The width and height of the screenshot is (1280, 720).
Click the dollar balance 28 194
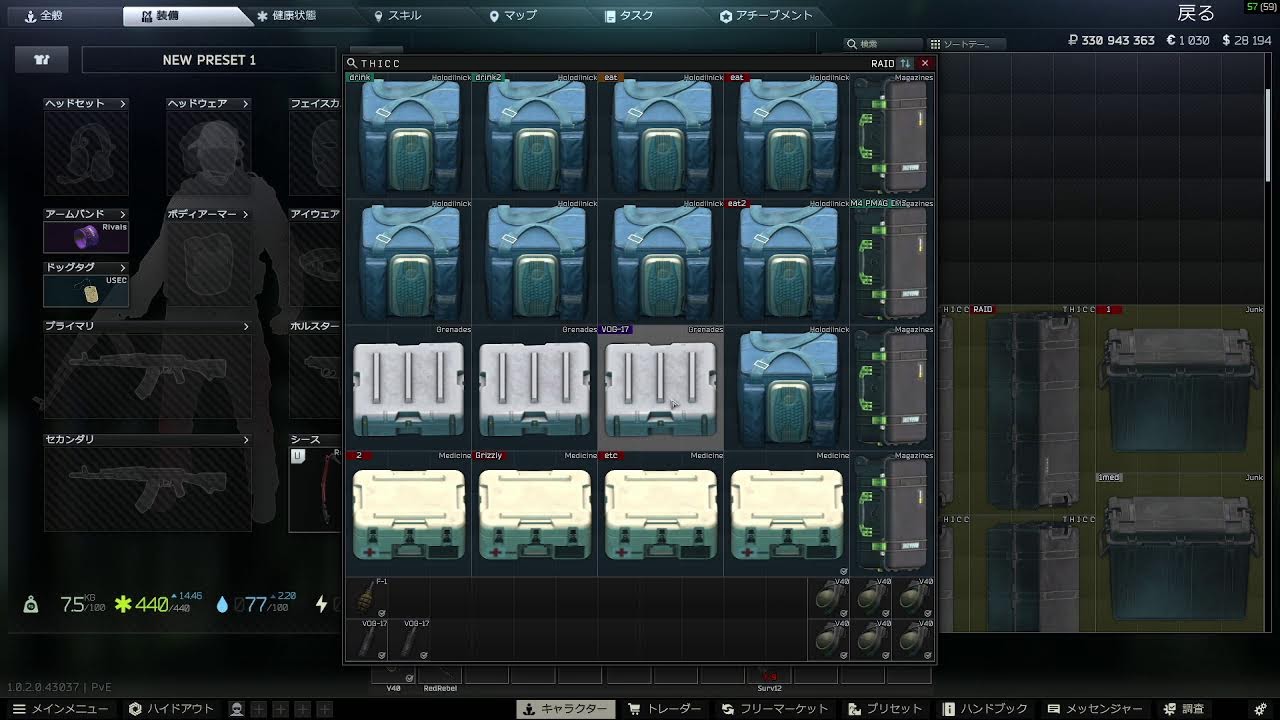click(1247, 41)
